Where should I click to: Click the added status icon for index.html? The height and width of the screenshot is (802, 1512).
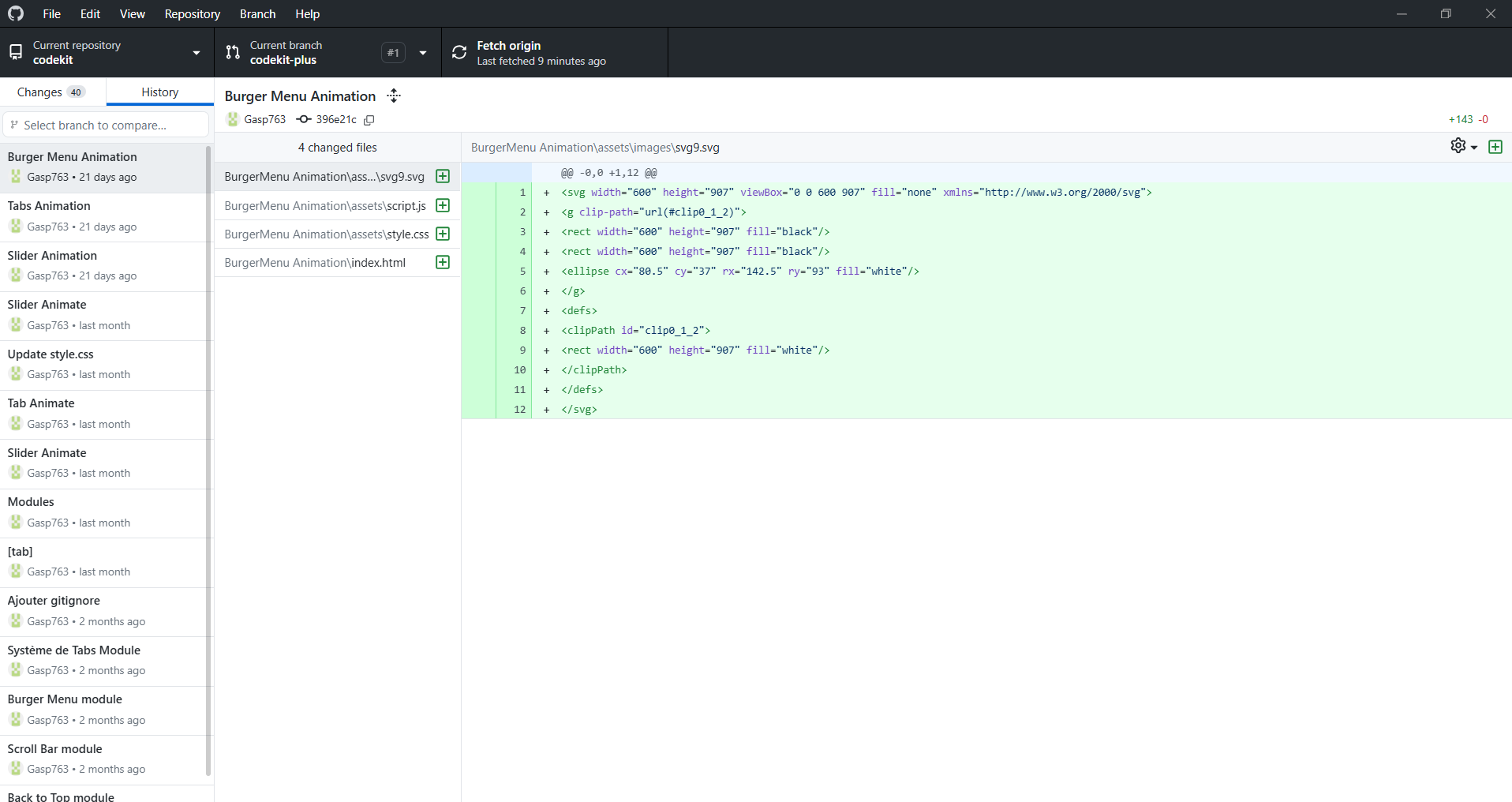443,262
